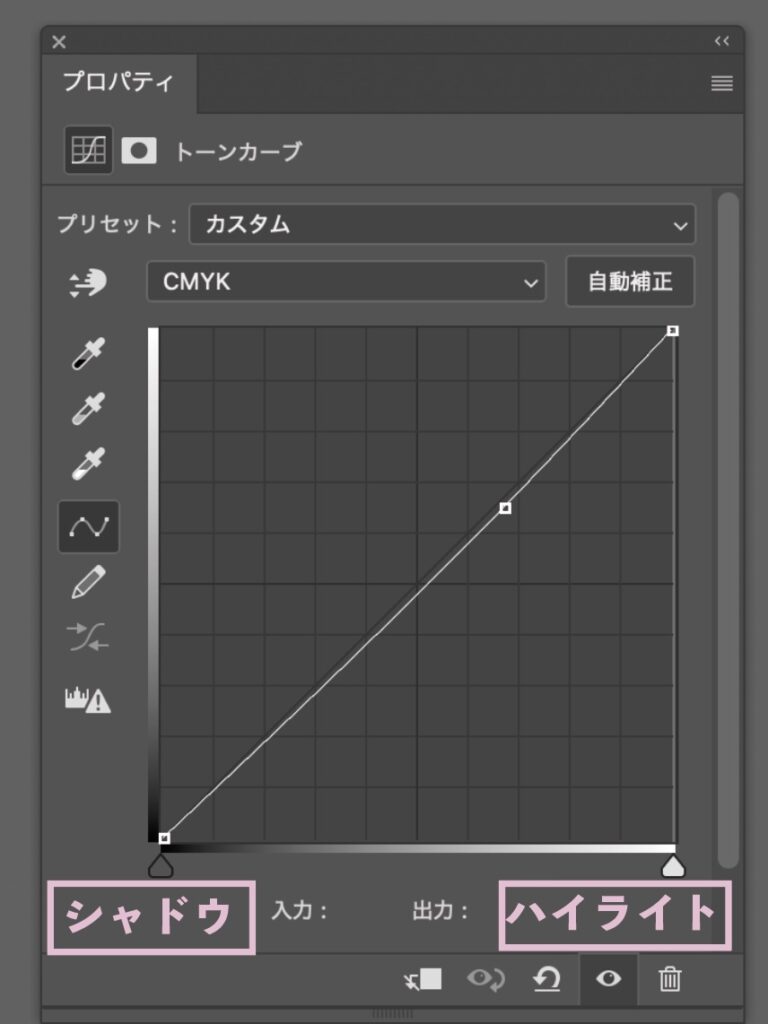The image size is (768, 1024).
Task: Open the CMYK channel dropdown
Action: 346,282
